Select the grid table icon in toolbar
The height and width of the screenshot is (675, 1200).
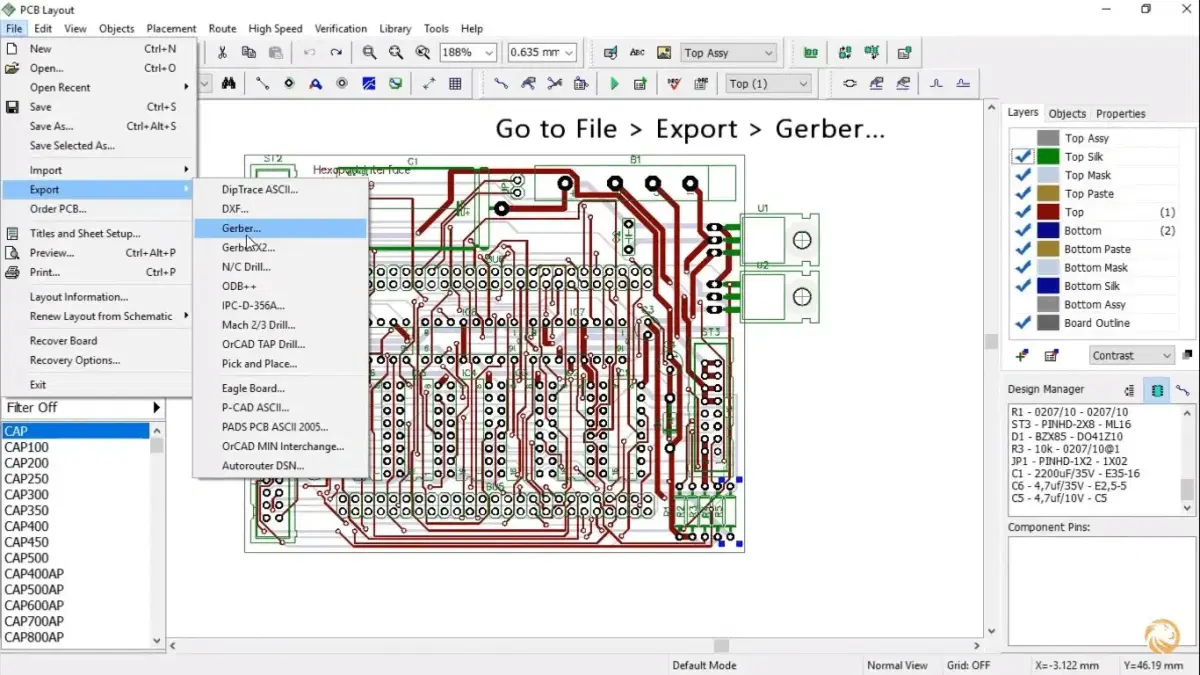[x=456, y=84]
